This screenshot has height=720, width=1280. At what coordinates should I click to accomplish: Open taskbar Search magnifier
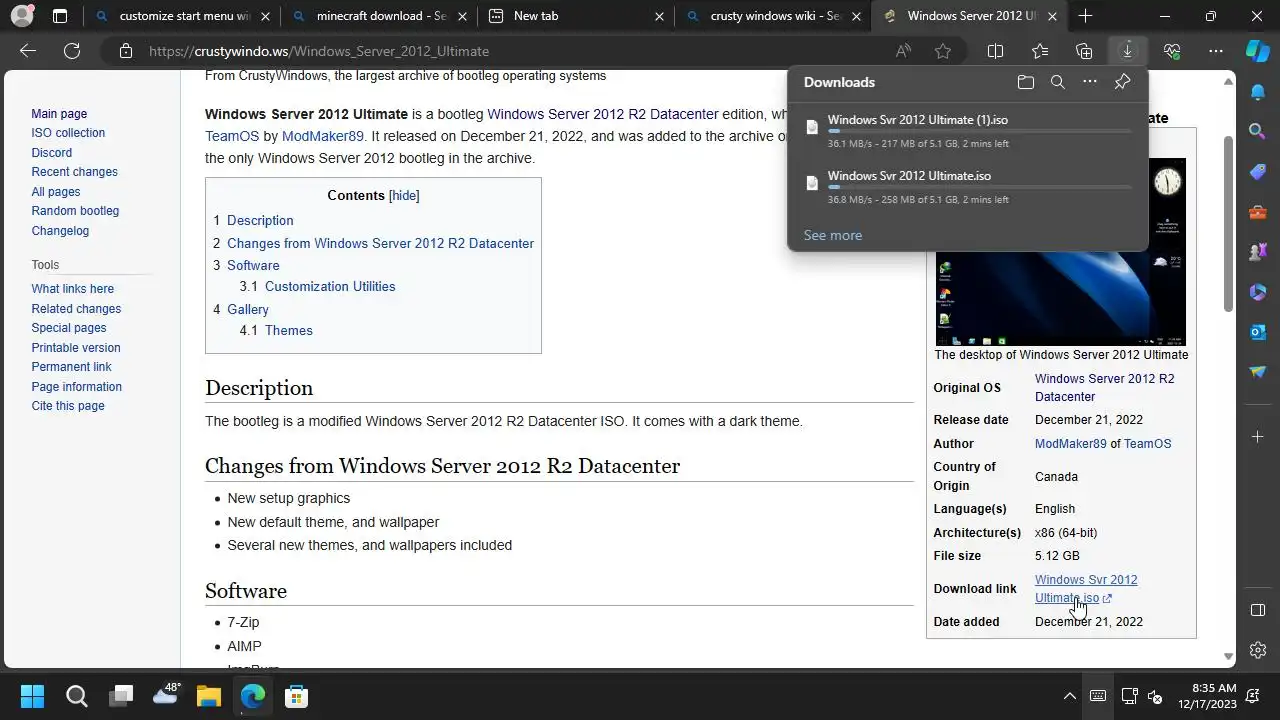(76, 696)
